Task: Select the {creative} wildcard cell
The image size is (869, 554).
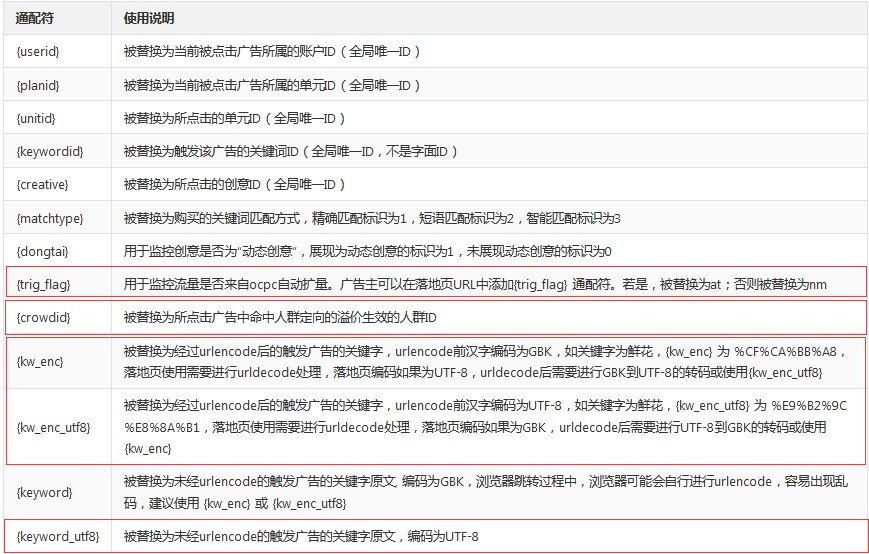Action: [41, 184]
